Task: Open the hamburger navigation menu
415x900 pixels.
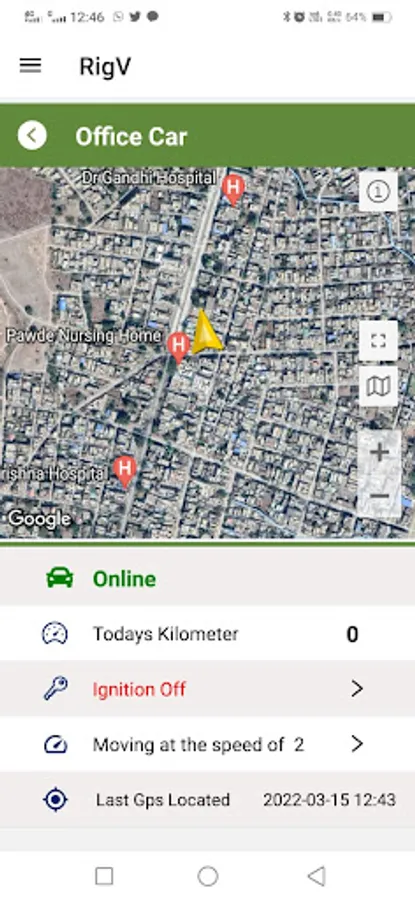Action: pos(30,66)
